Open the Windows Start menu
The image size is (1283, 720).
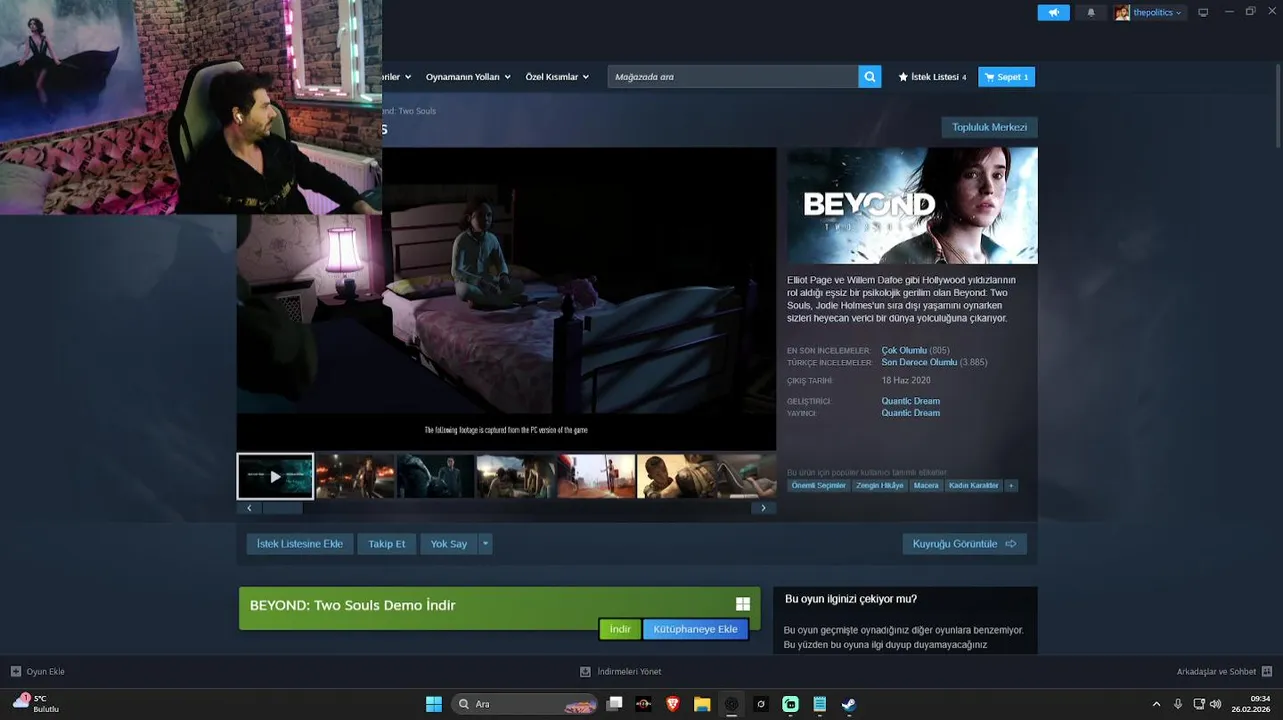click(x=434, y=704)
